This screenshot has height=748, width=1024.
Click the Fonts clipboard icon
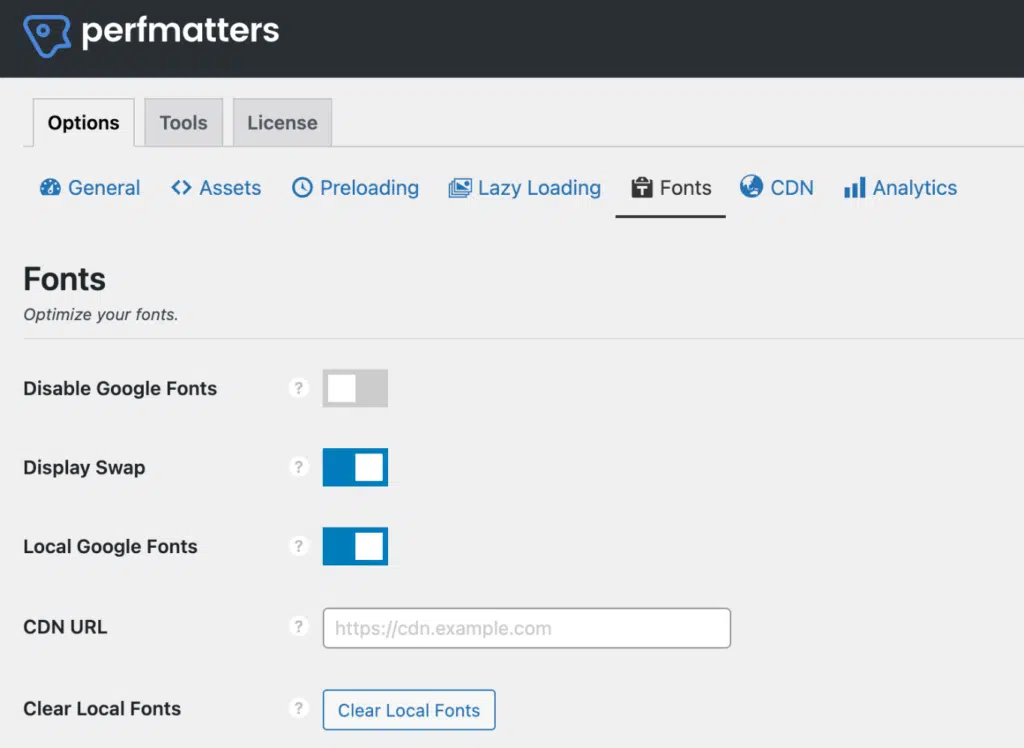coord(641,187)
